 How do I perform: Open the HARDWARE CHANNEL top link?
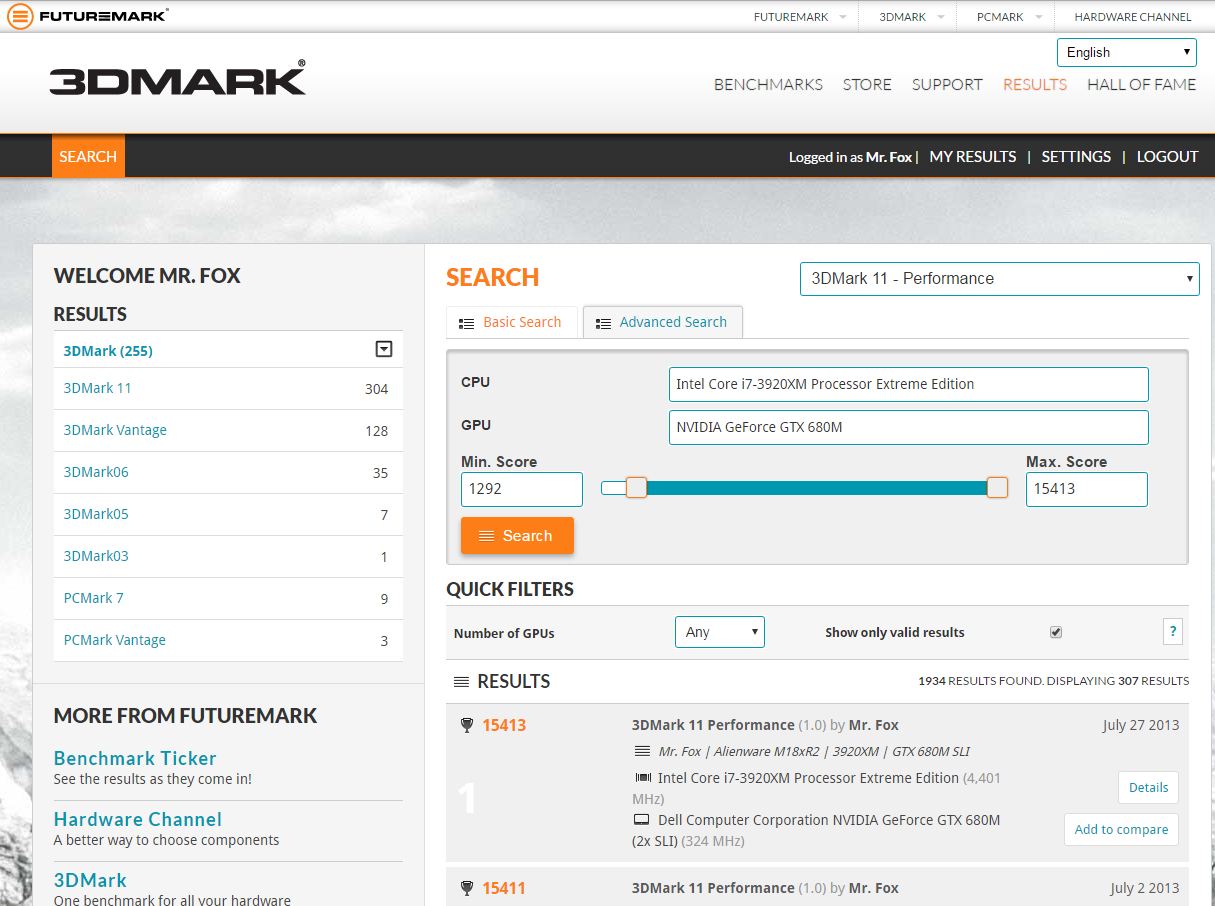pos(1133,17)
